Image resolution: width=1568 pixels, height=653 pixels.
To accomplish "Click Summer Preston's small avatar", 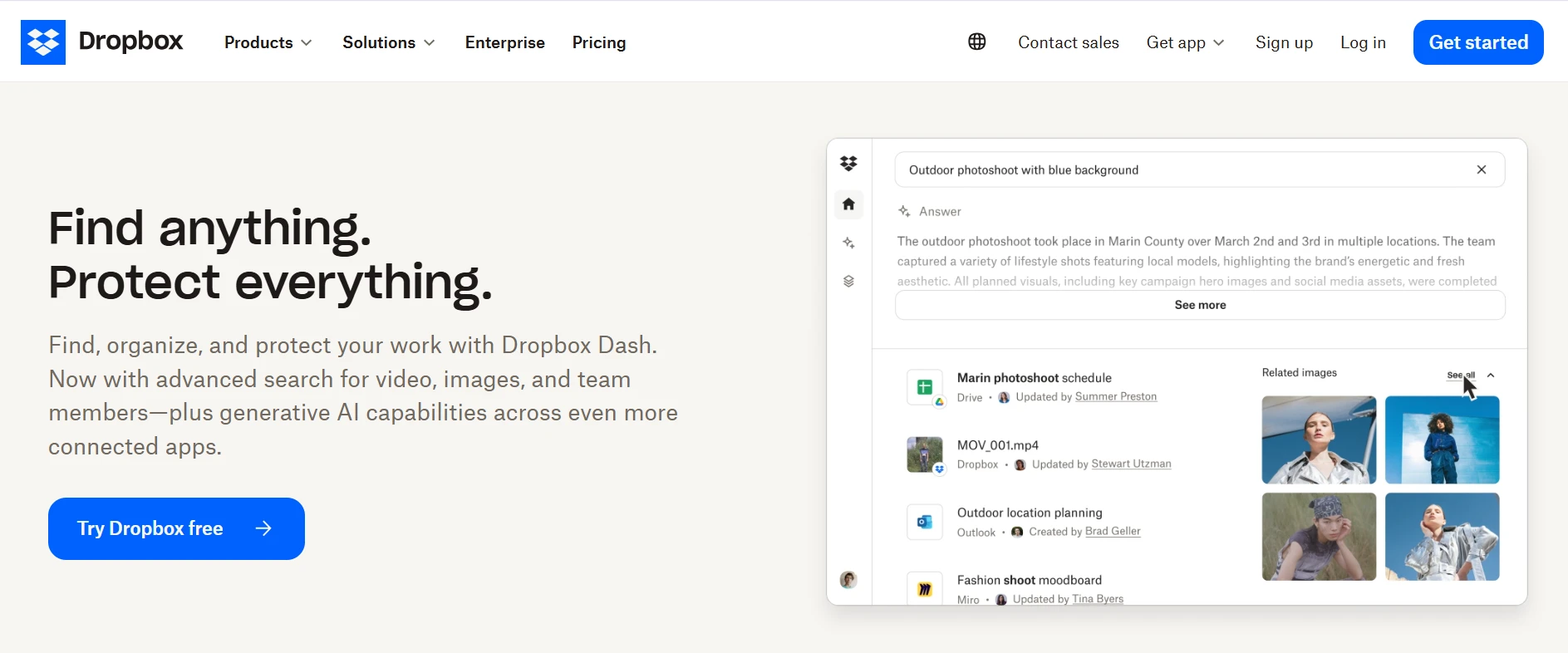I will [1004, 397].
